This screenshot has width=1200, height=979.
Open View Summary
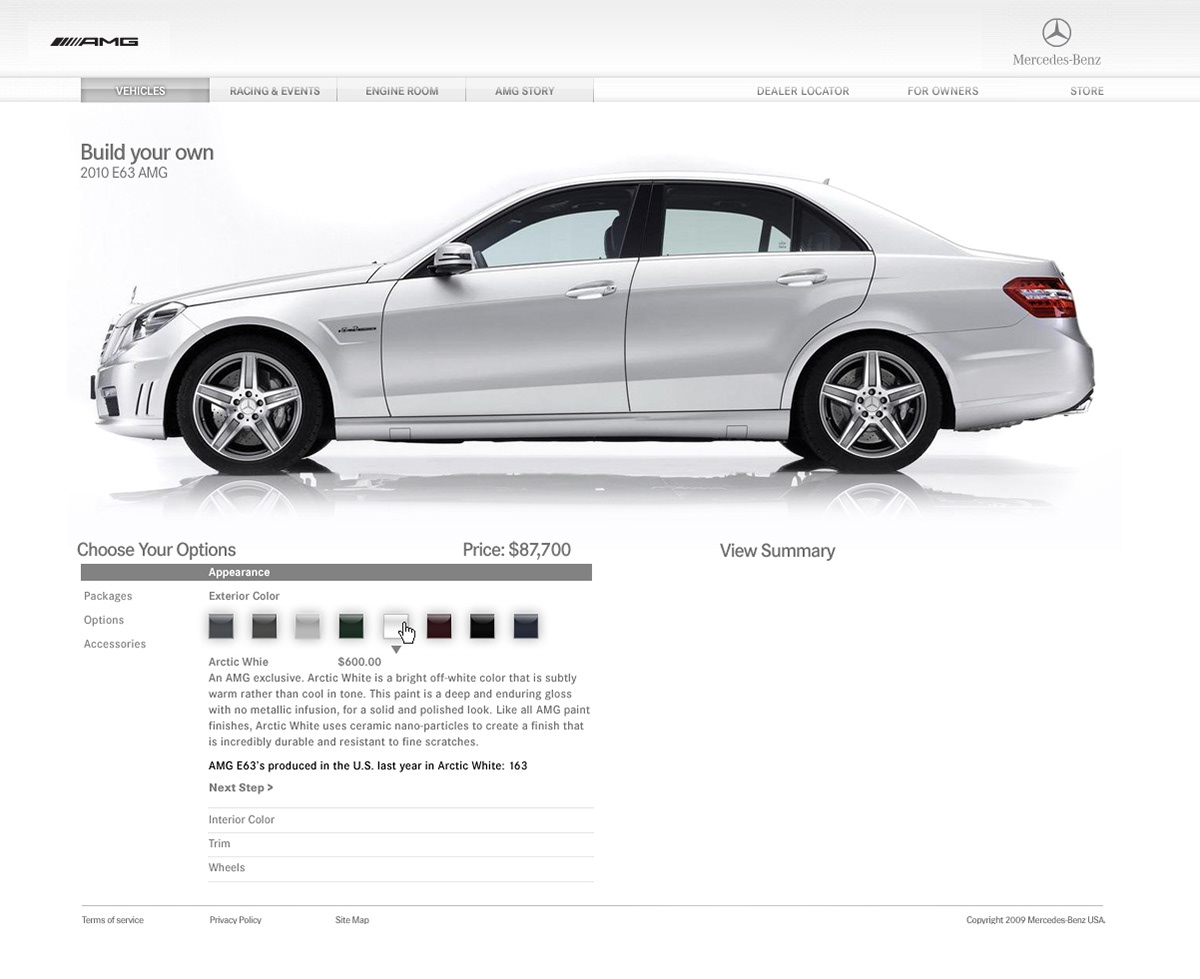pyautogui.click(x=777, y=551)
